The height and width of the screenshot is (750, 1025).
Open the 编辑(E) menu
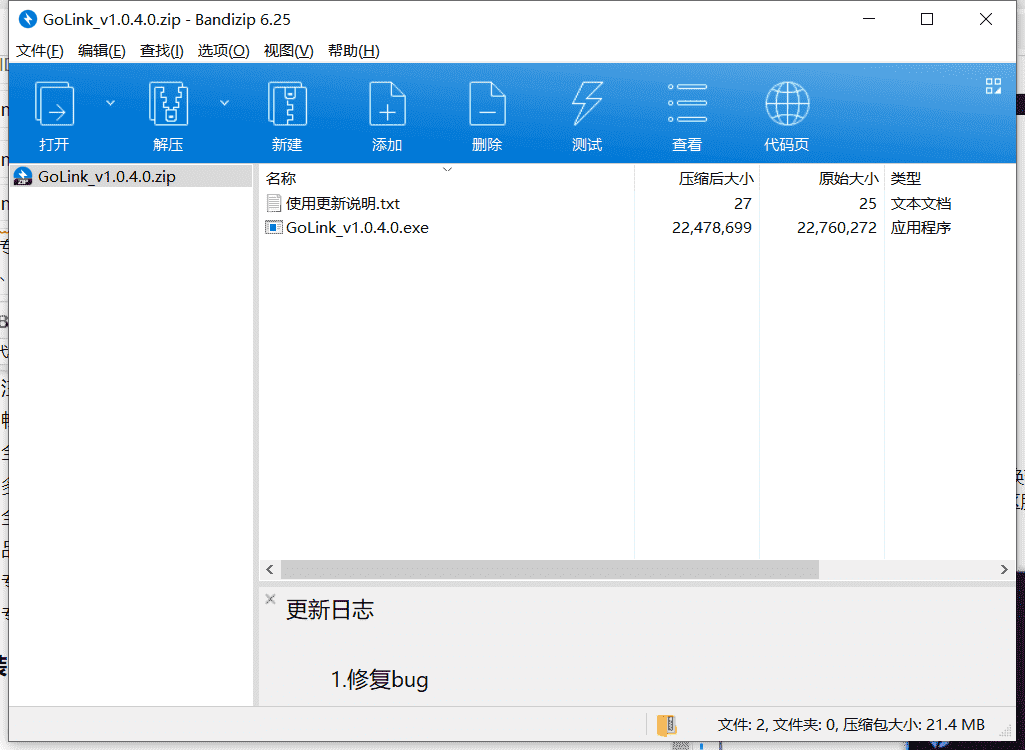[x=101, y=50]
